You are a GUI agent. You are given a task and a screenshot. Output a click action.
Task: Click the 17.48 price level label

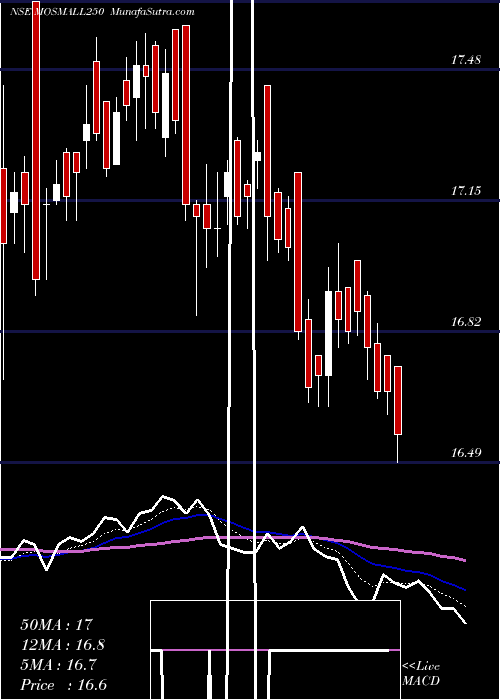point(466,59)
